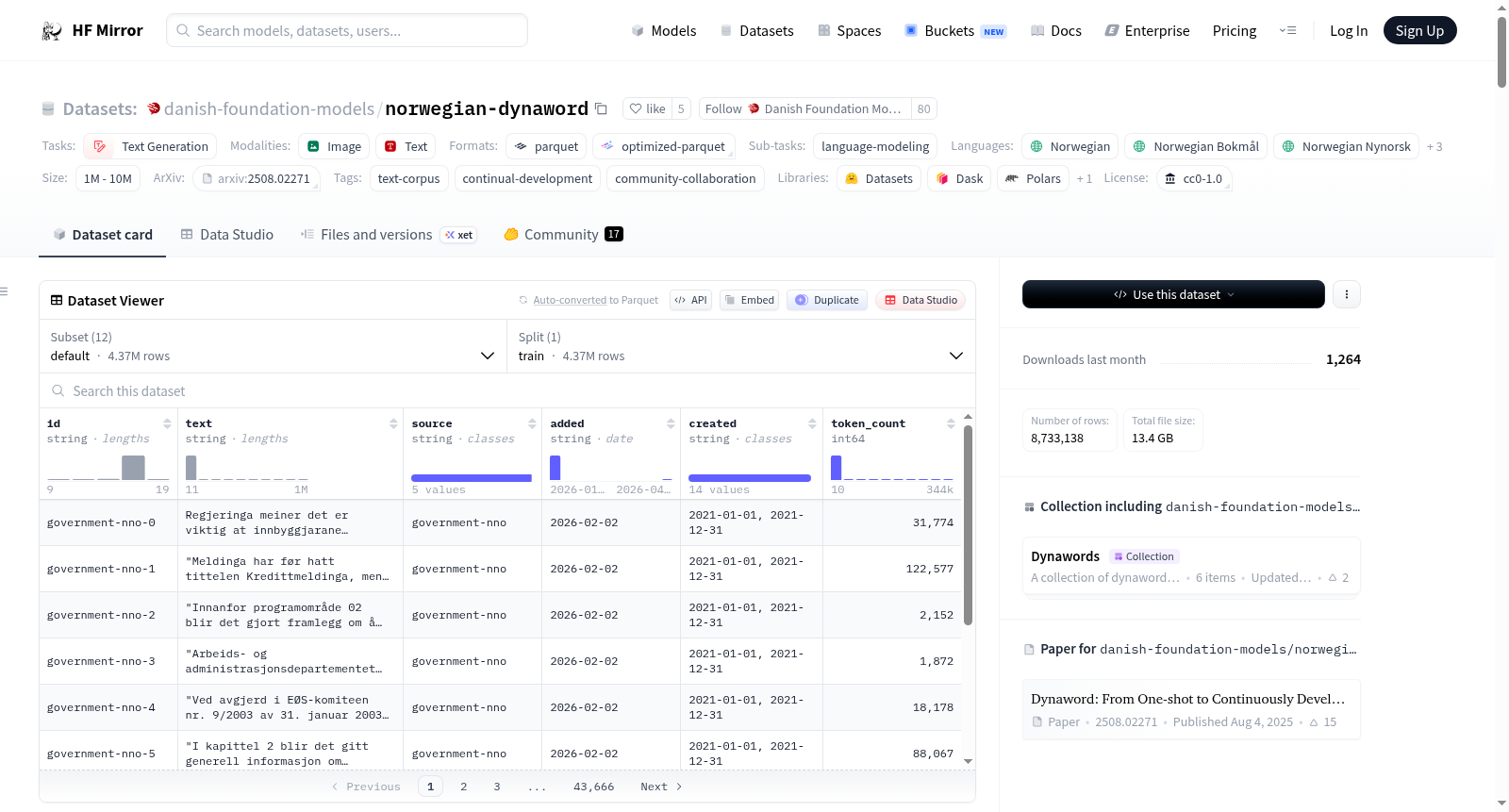Screen dimensions: 1509x812
Task: Open the Pricing page link
Action: click(x=1235, y=31)
